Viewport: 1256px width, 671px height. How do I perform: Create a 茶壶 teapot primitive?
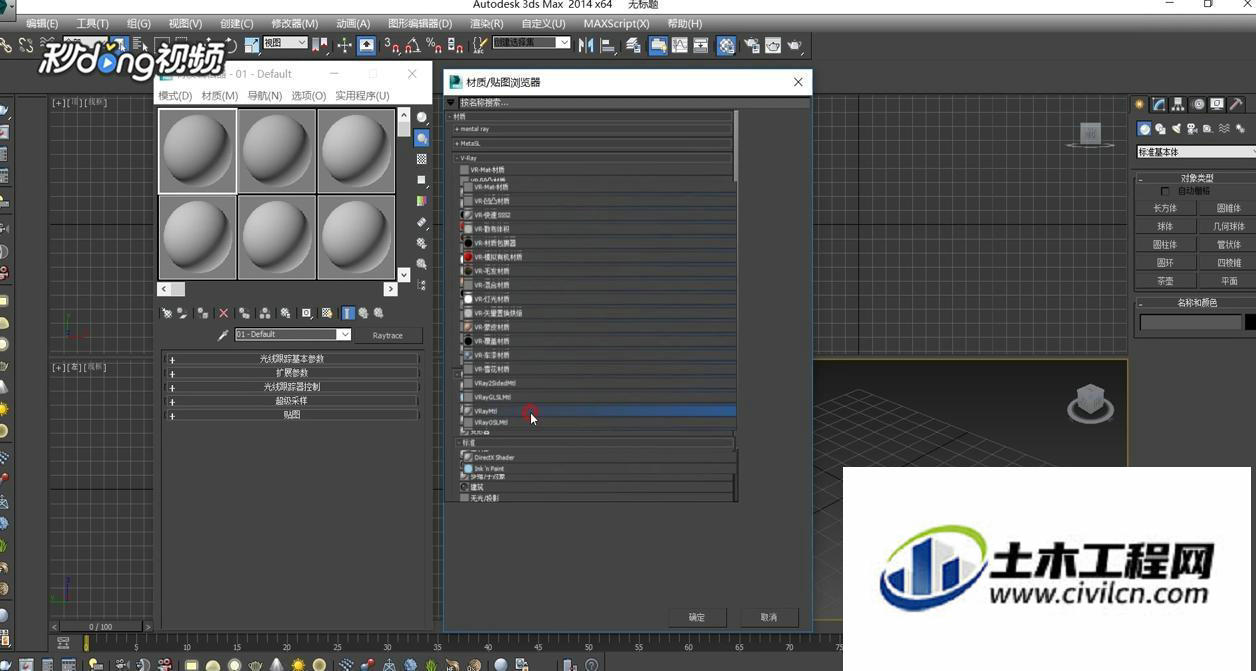tap(1165, 281)
